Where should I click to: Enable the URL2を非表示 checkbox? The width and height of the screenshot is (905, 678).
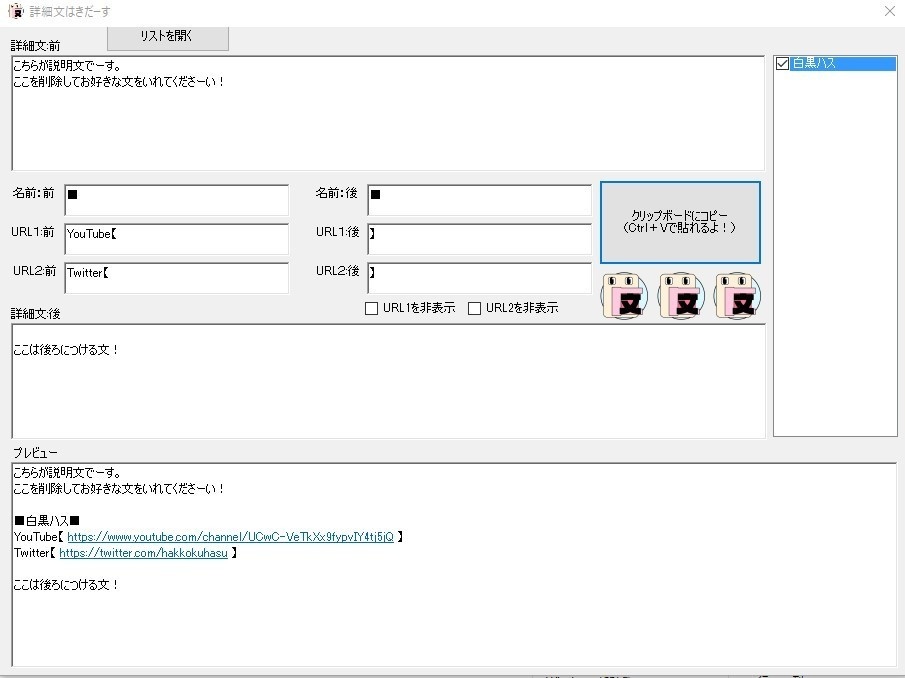click(474, 308)
